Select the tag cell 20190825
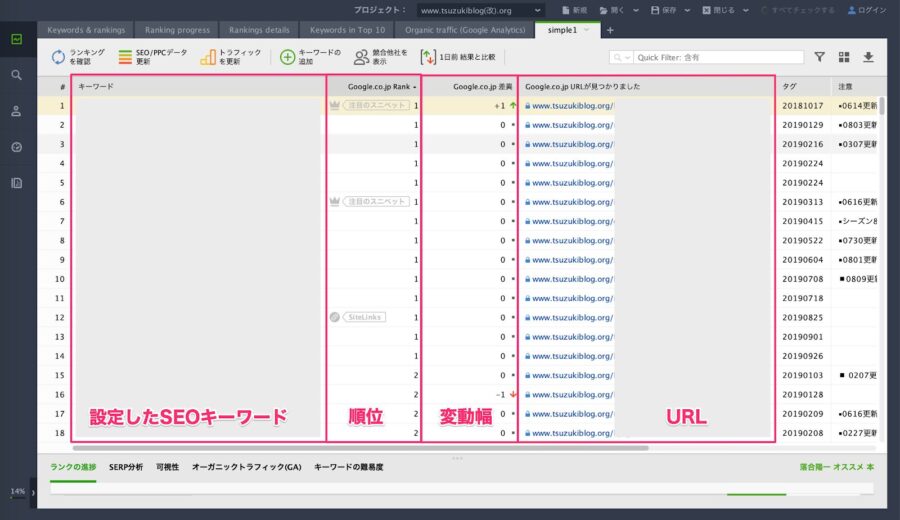 802,317
